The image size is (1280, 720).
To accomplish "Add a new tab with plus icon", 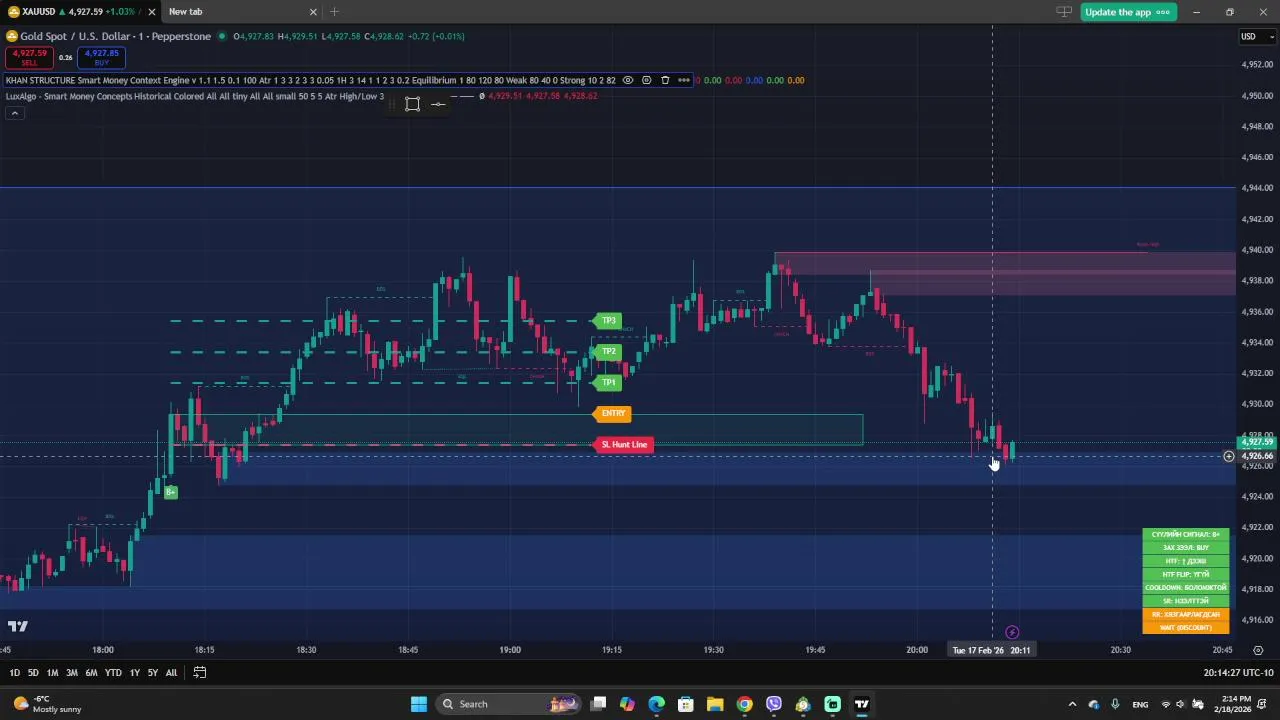I will (334, 12).
